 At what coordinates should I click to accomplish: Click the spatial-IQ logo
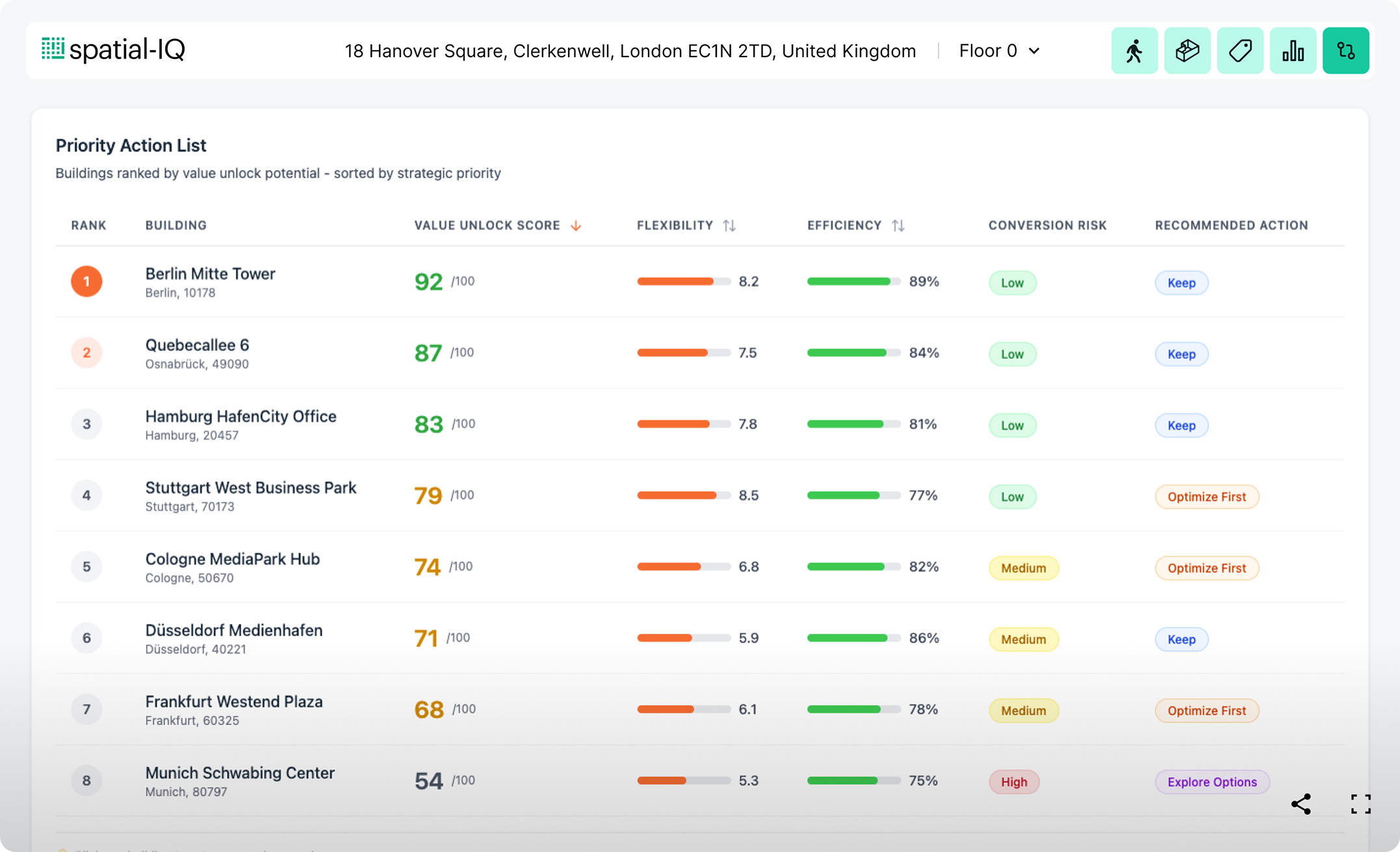coord(114,50)
